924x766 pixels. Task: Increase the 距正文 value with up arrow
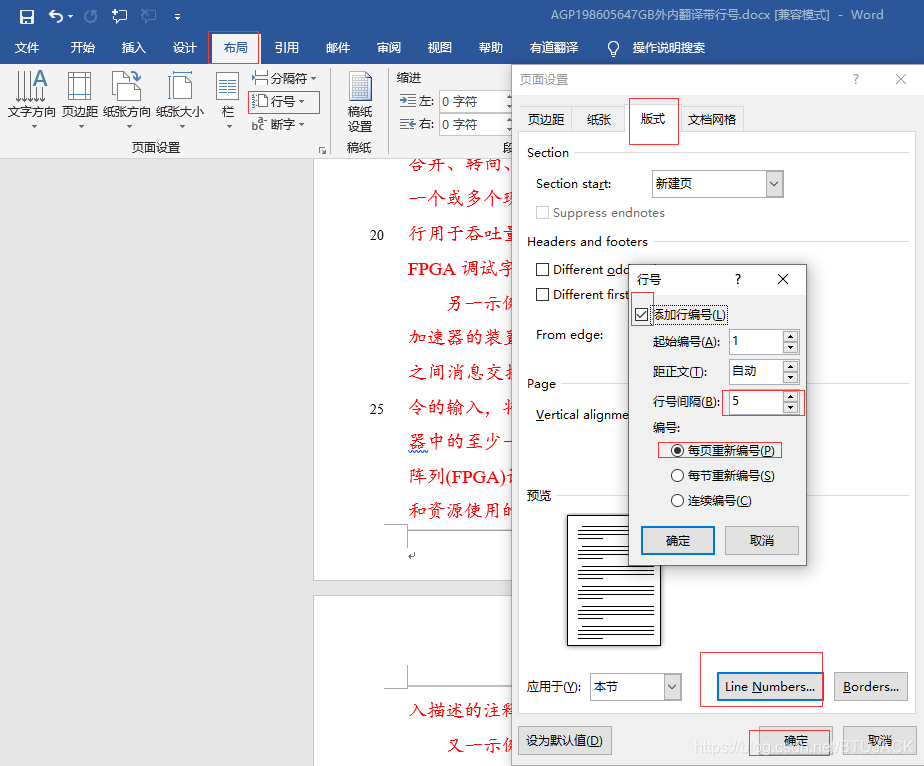(x=791, y=366)
